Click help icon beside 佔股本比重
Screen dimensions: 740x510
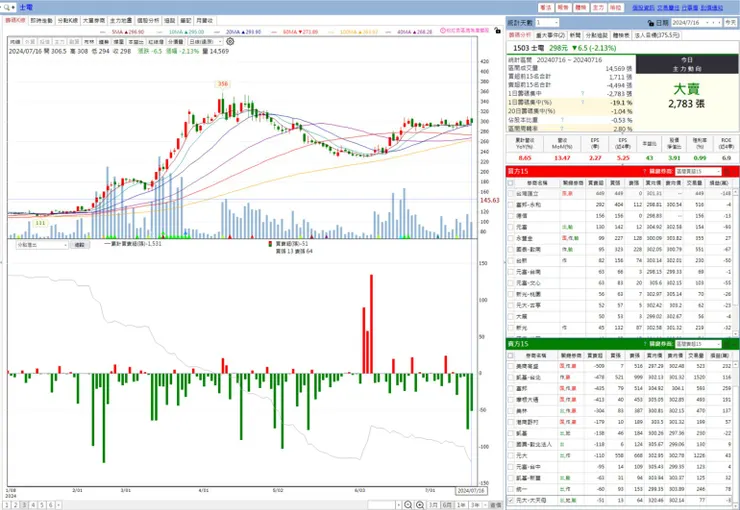pos(562,120)
